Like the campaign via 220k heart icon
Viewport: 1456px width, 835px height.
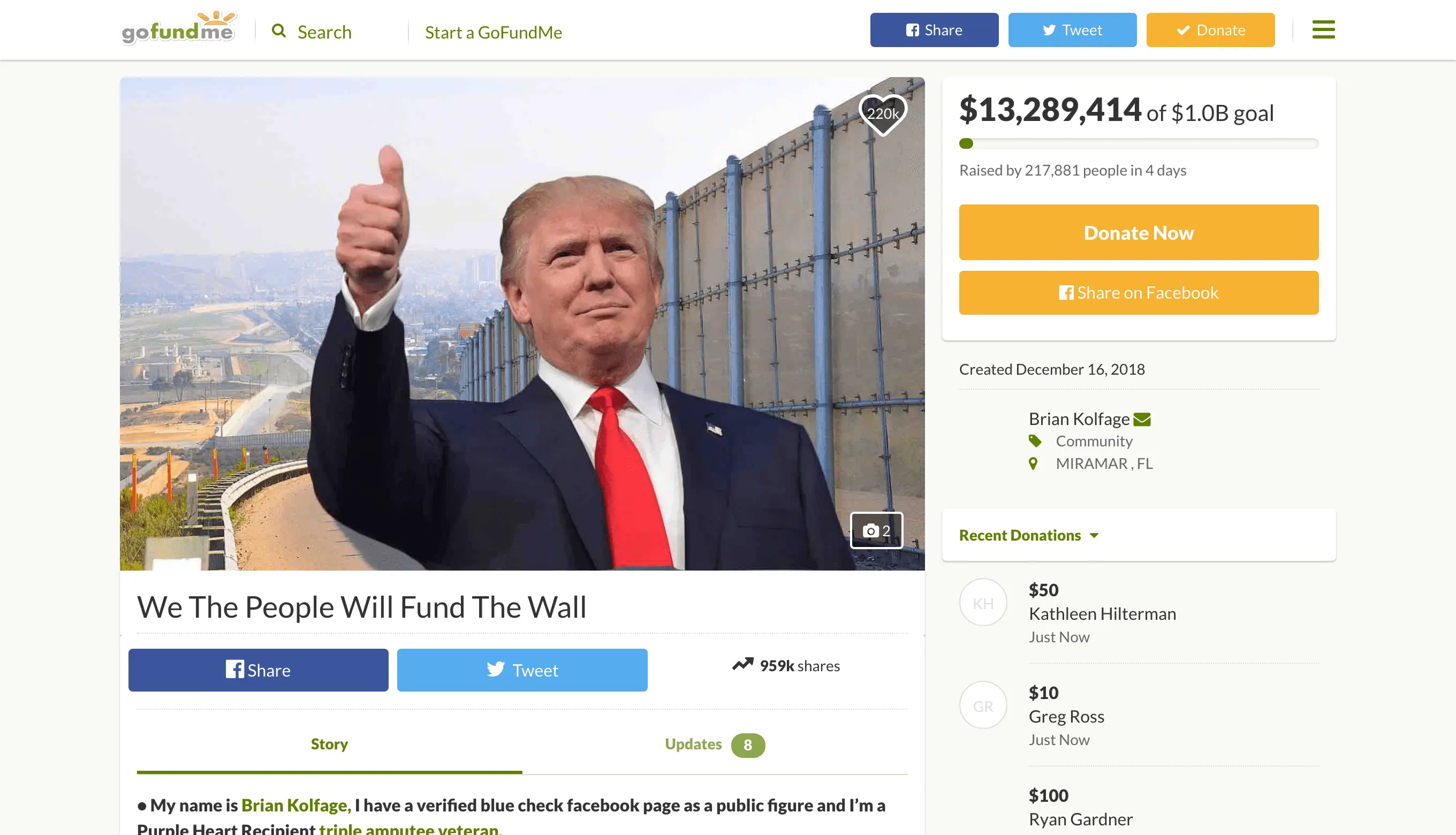pos(883,114)
